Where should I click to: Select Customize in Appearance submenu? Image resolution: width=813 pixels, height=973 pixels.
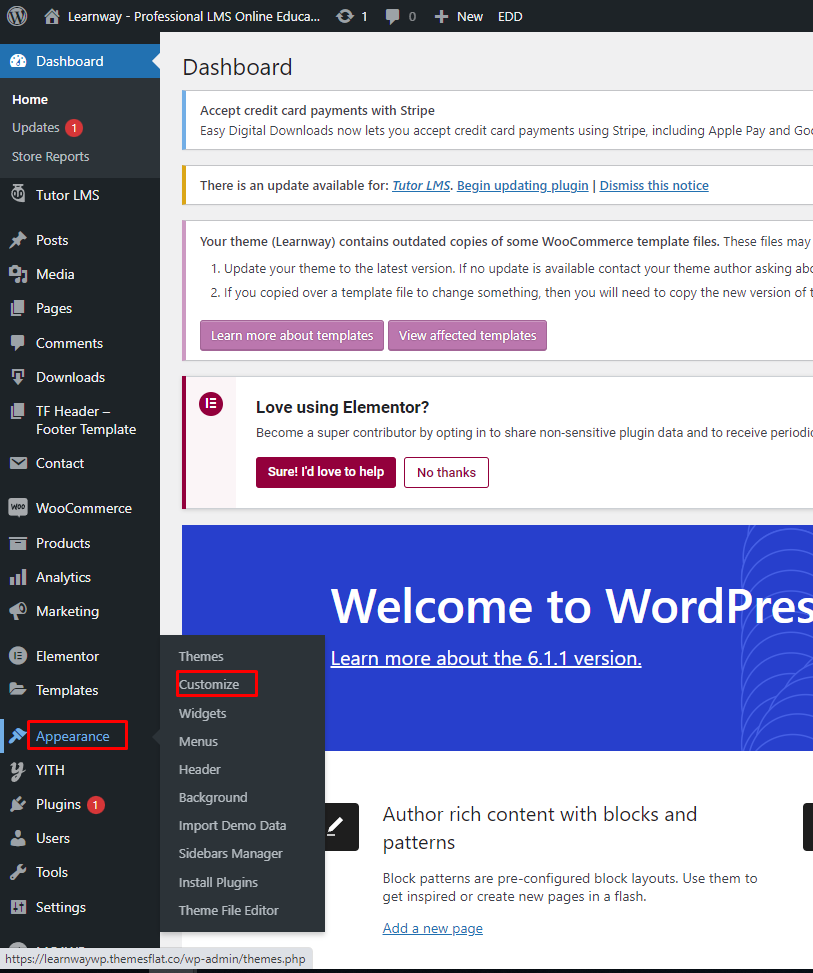209,684
